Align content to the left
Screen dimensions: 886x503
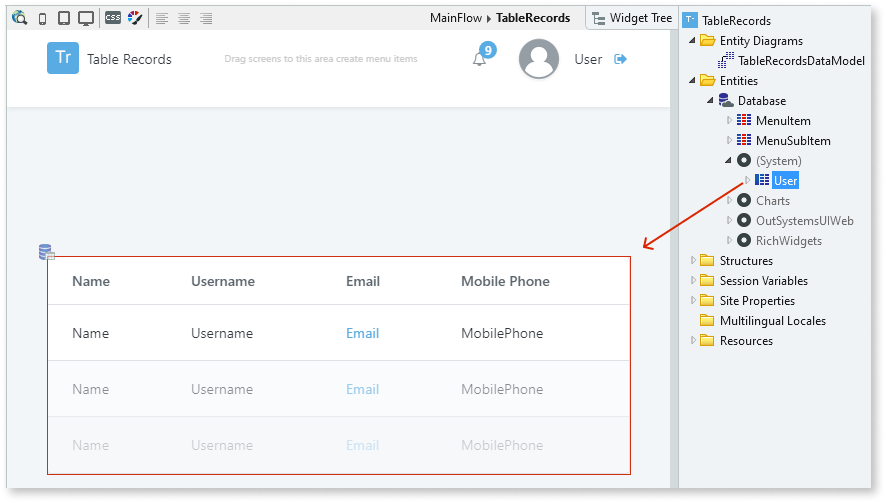pyautogui.click(x=162, y=18)
